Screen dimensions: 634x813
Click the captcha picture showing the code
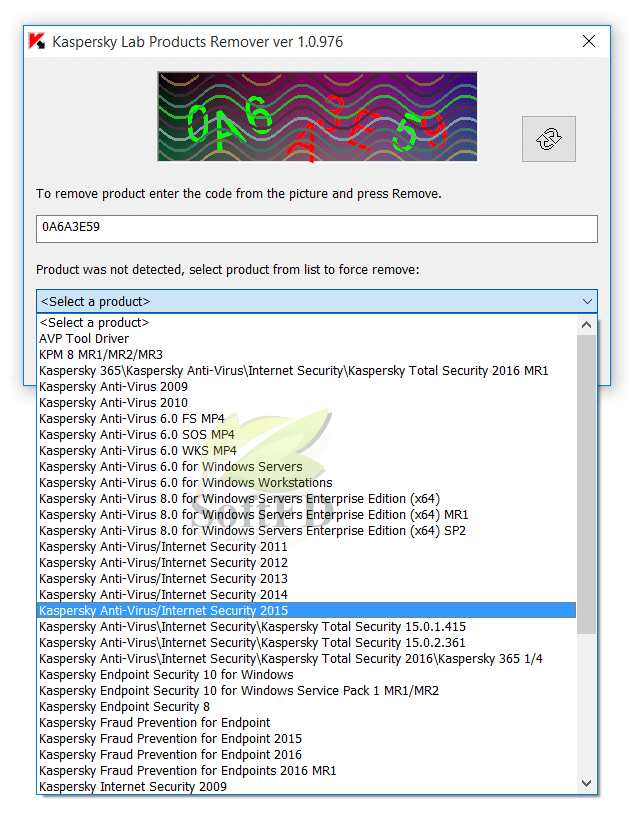317,117
